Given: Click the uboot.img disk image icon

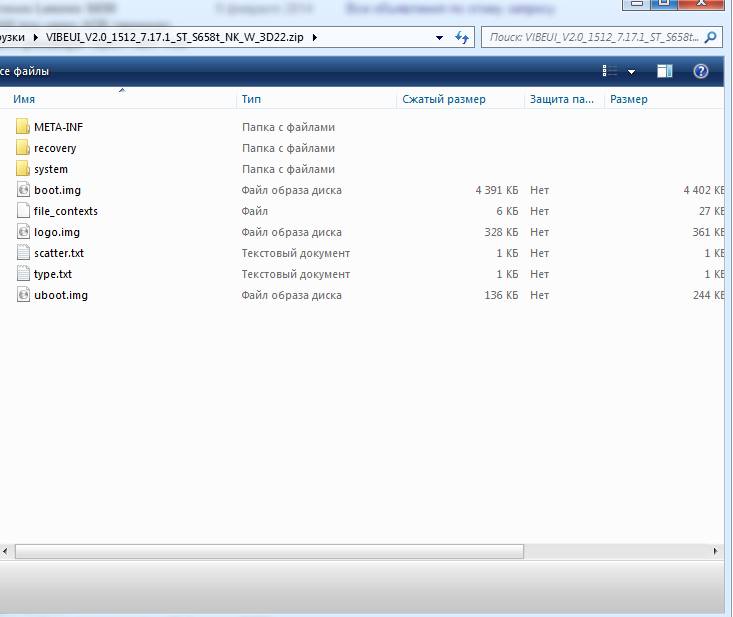Looking at the screenshot, I should [x=23, y=294].
